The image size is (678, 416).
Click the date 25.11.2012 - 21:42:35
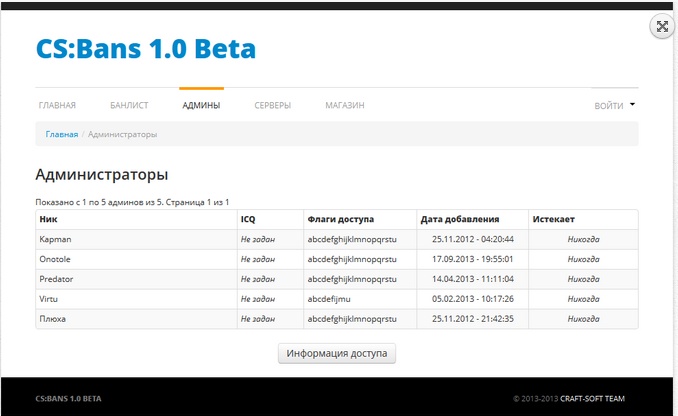(473, 319)
